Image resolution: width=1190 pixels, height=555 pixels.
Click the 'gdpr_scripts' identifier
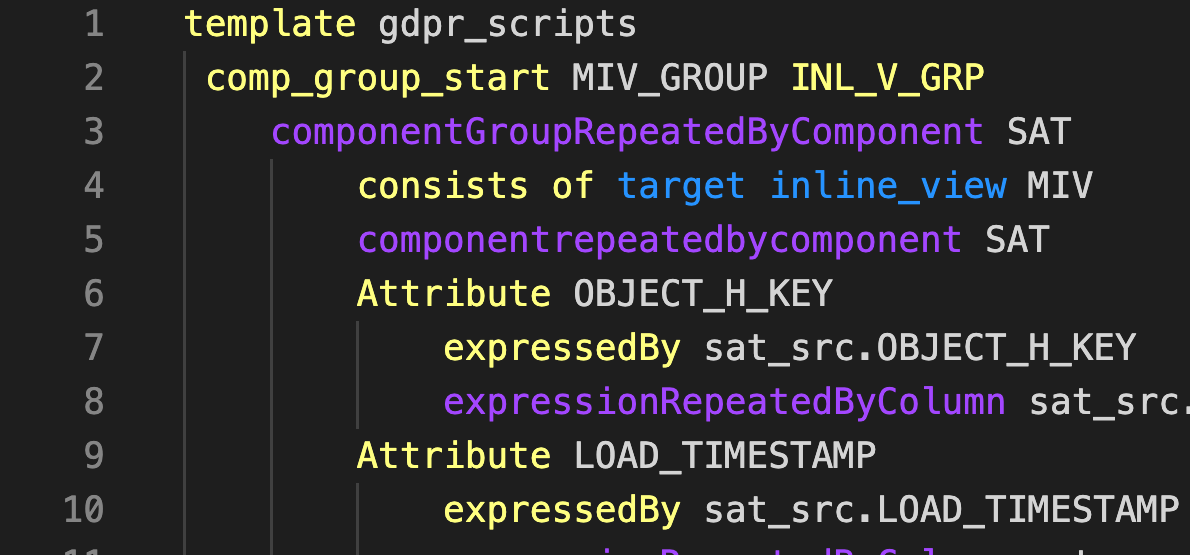(x=508, y=25)
